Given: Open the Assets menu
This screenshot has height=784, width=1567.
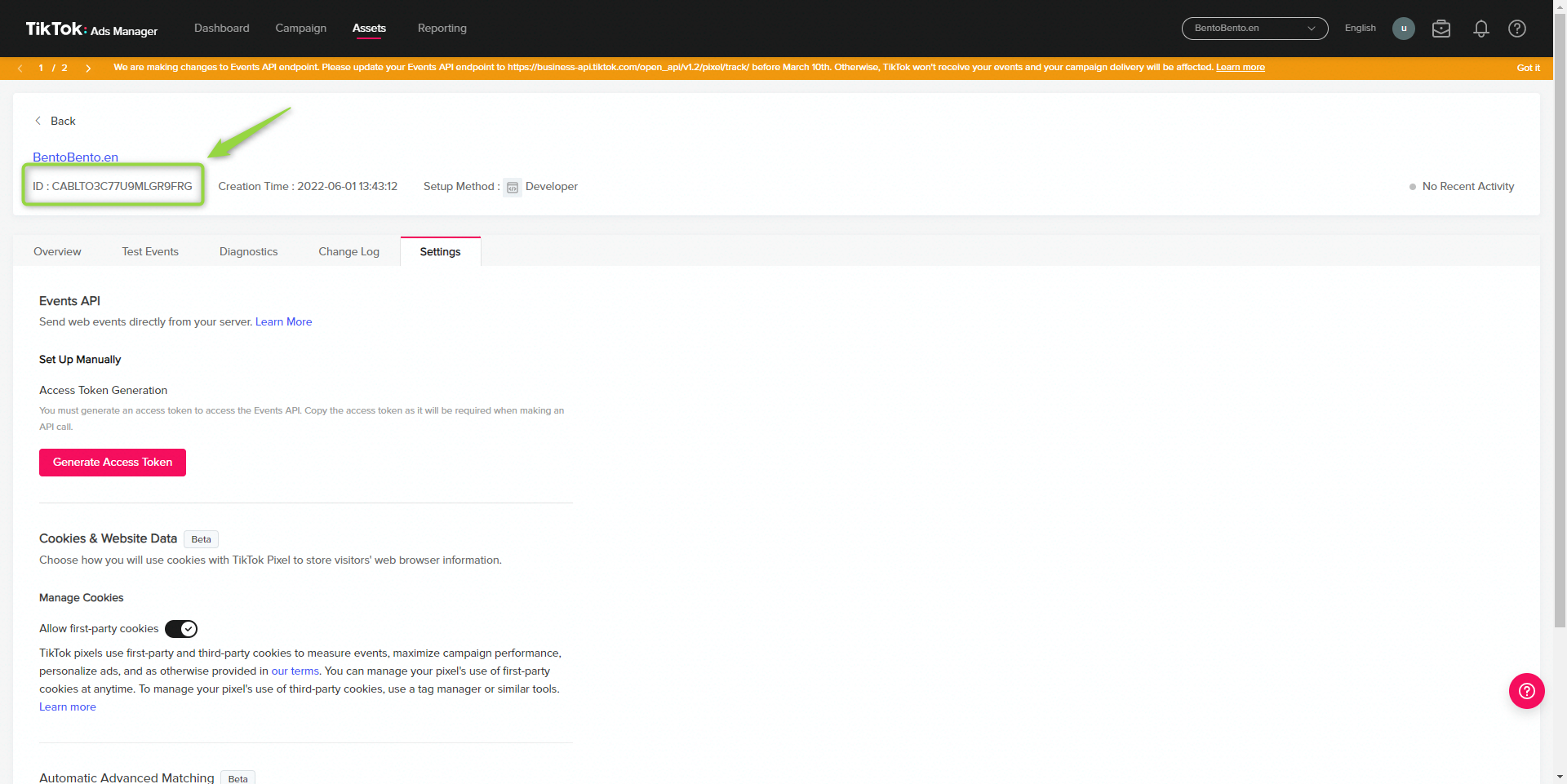Looking at the screenshot, I should click(369, 28).
